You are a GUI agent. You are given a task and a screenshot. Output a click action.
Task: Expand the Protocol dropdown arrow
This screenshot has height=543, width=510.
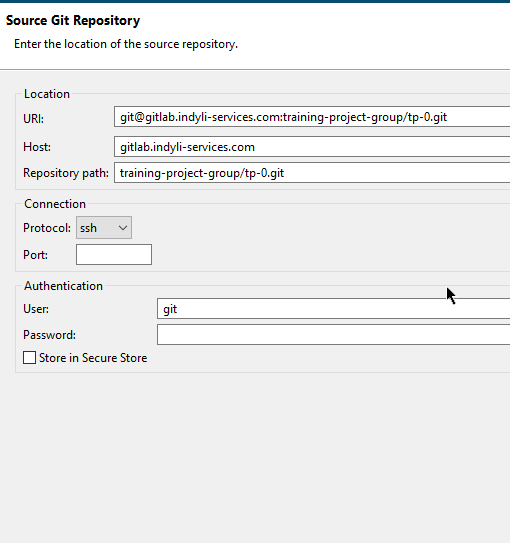point(123,228)
